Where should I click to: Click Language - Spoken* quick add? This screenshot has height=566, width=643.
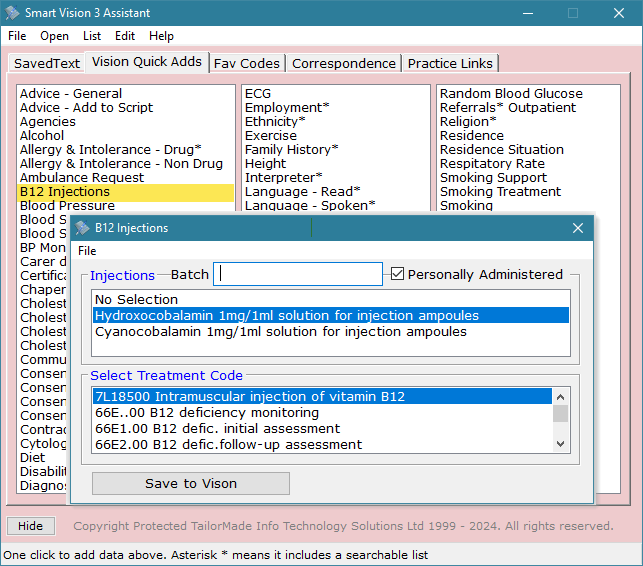coord(310,205)
